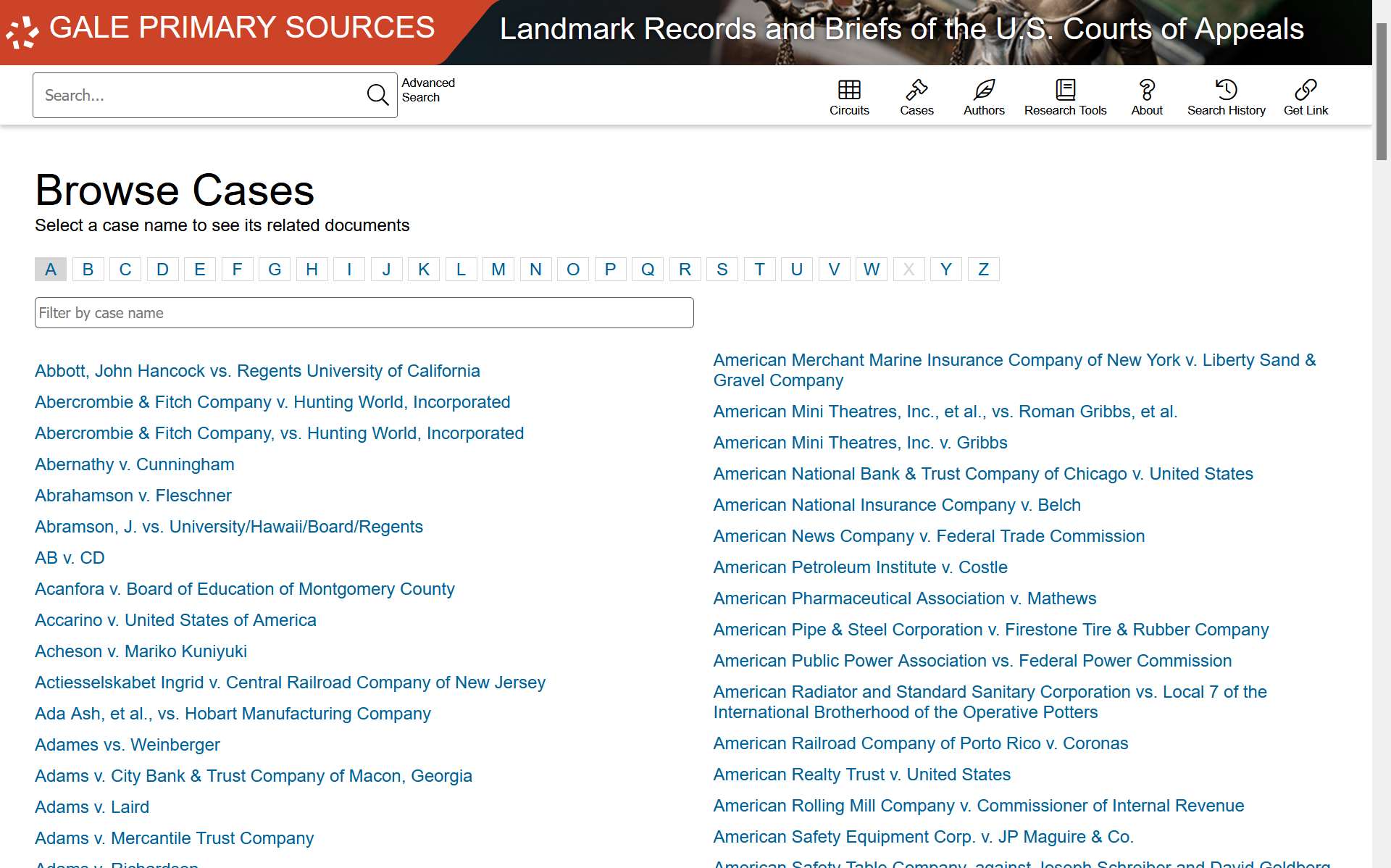
Task: Select letter Y tab
Action: pos(946,270)
